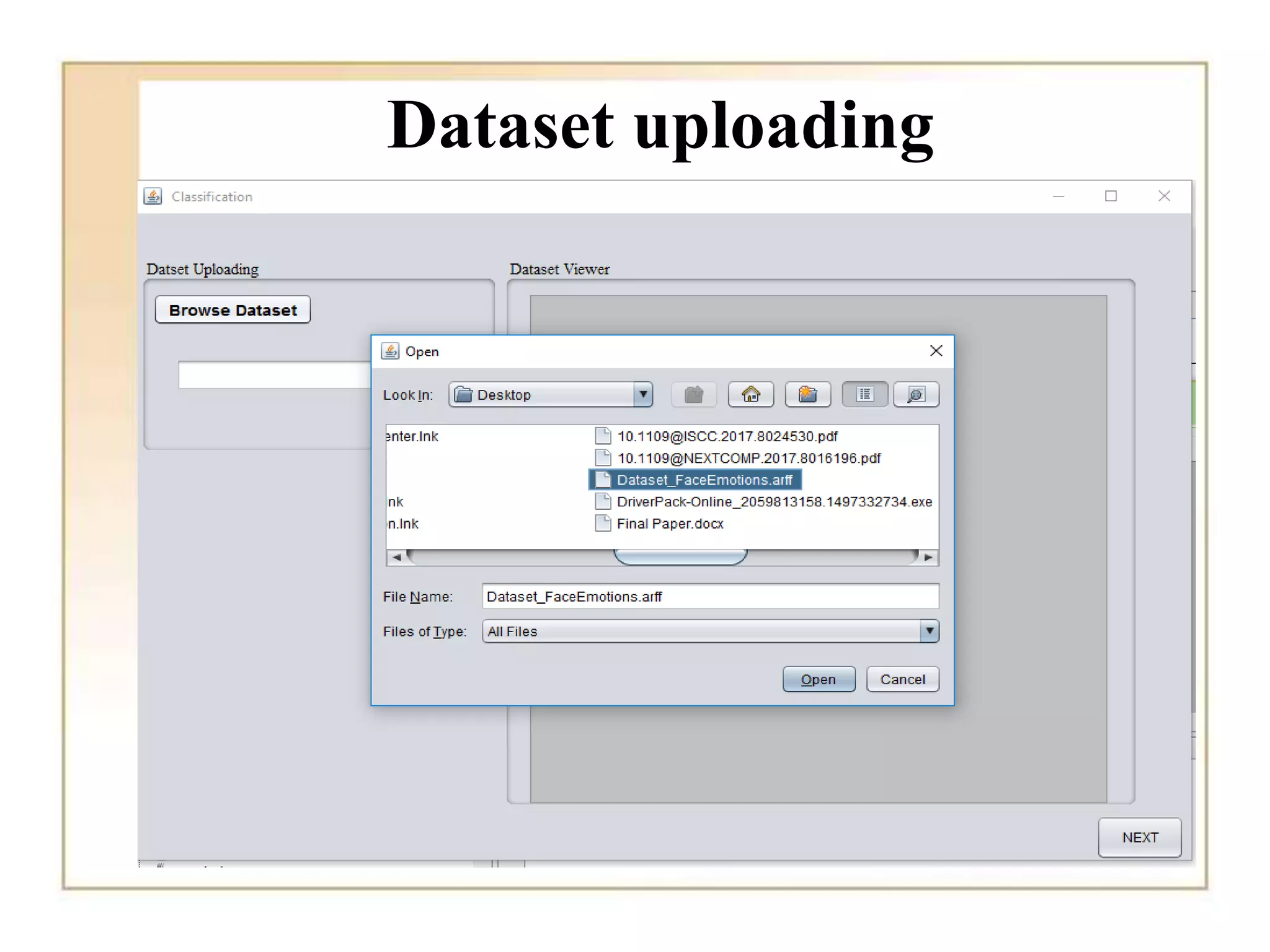Click the File Name input field

[x=710, y=596]
